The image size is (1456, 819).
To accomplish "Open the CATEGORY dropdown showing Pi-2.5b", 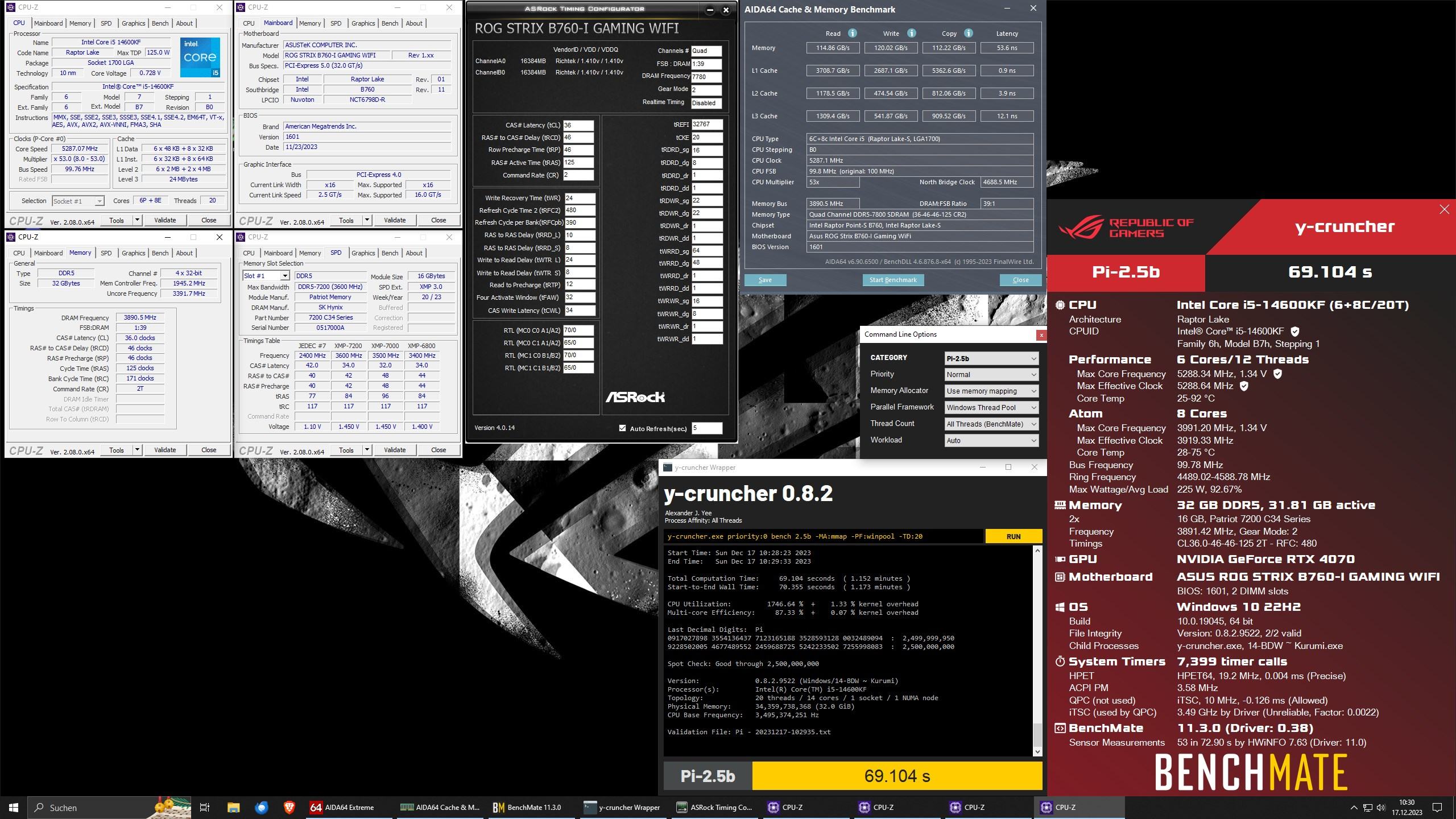I will click(991, 358).
